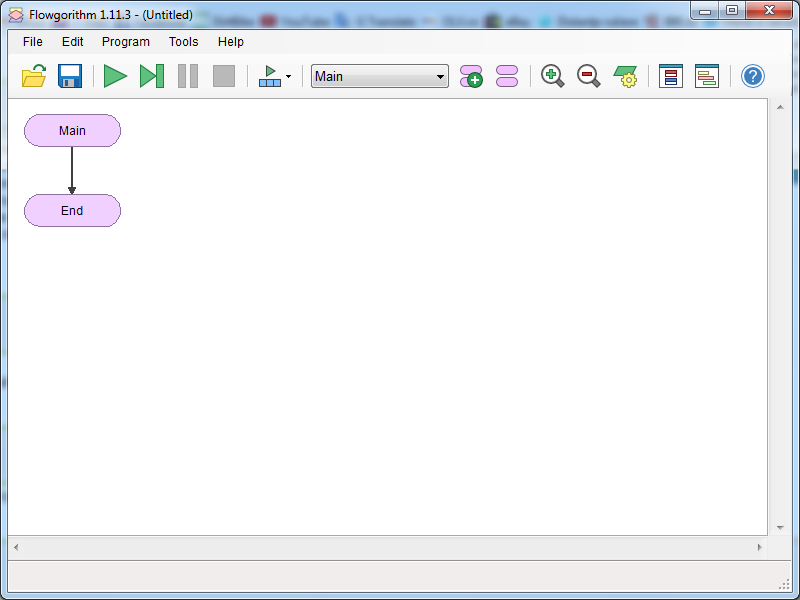Click the Open file folder icon

[34, 76]
